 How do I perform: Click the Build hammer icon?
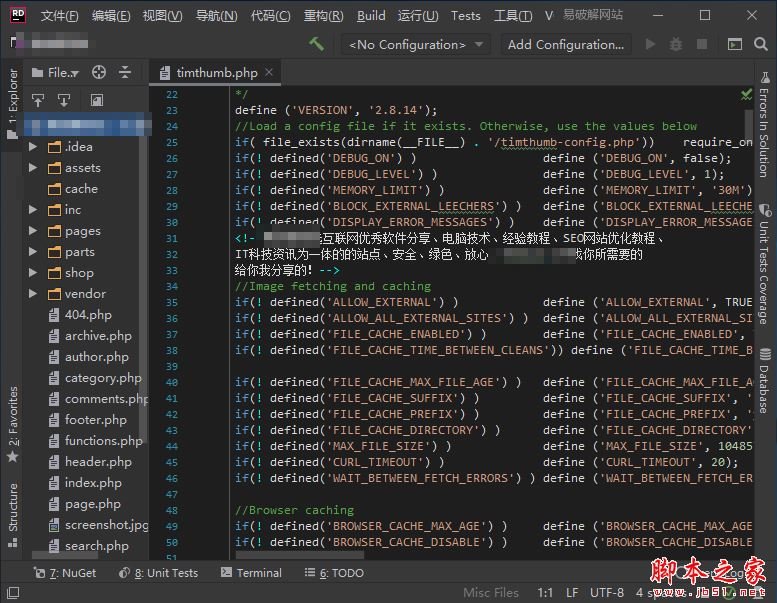click(x=316, y=45)
